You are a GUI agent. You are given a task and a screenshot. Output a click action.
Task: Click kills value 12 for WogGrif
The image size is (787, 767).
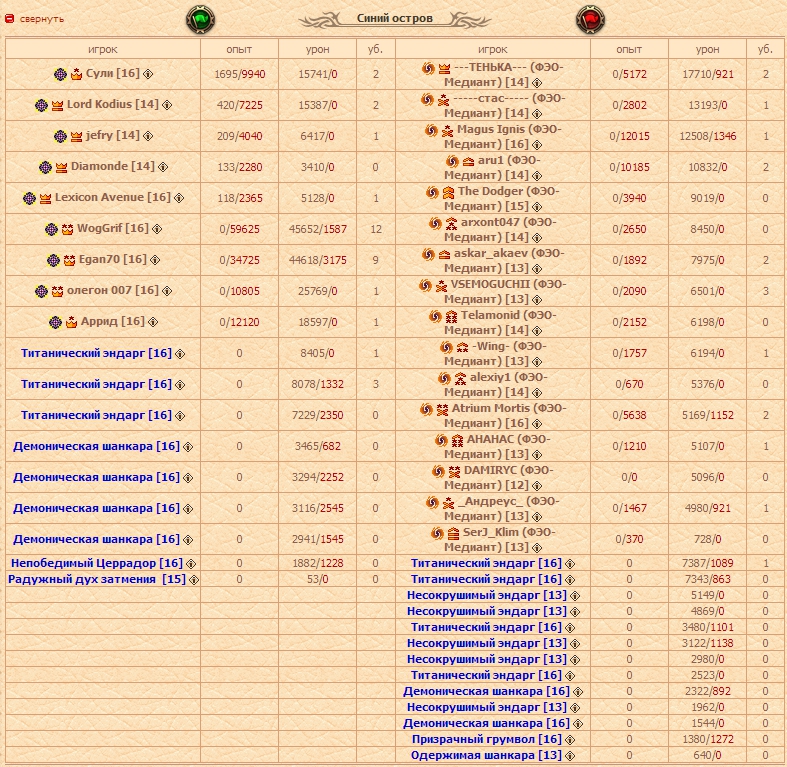tap(376, 229)
